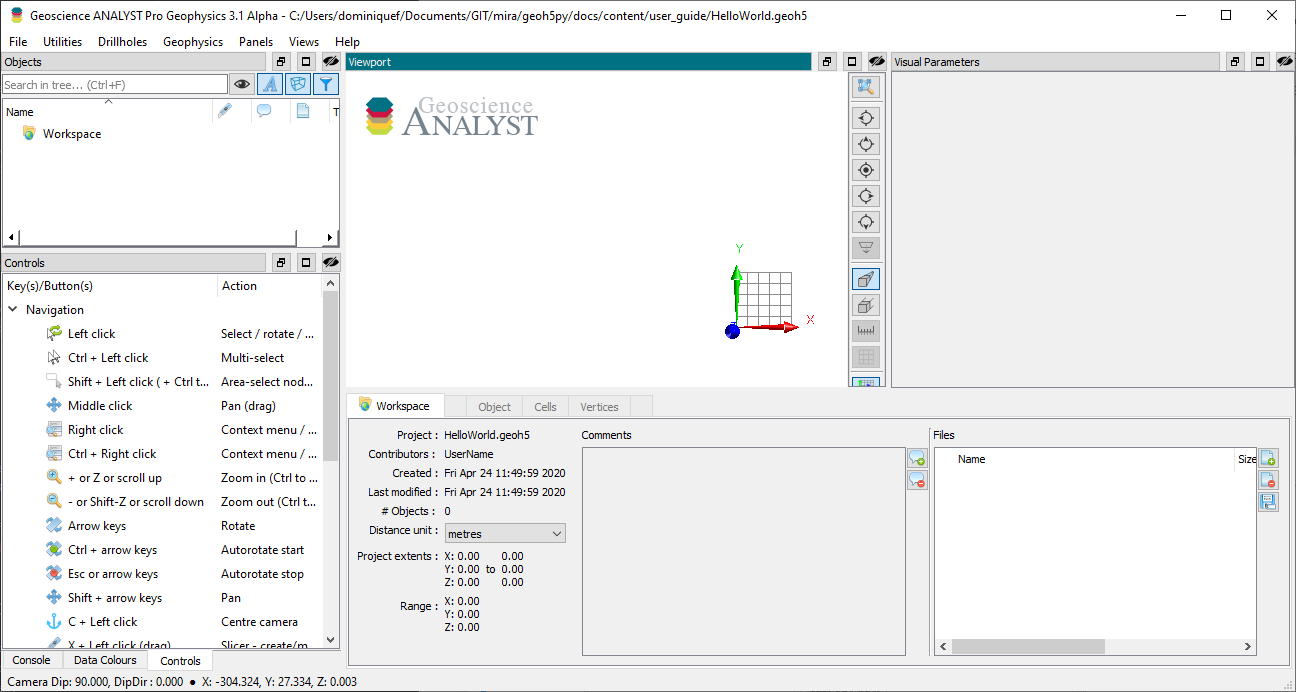Click the Comments text area
Viewport: 1296px width, 692px height.
click(743, 551)
